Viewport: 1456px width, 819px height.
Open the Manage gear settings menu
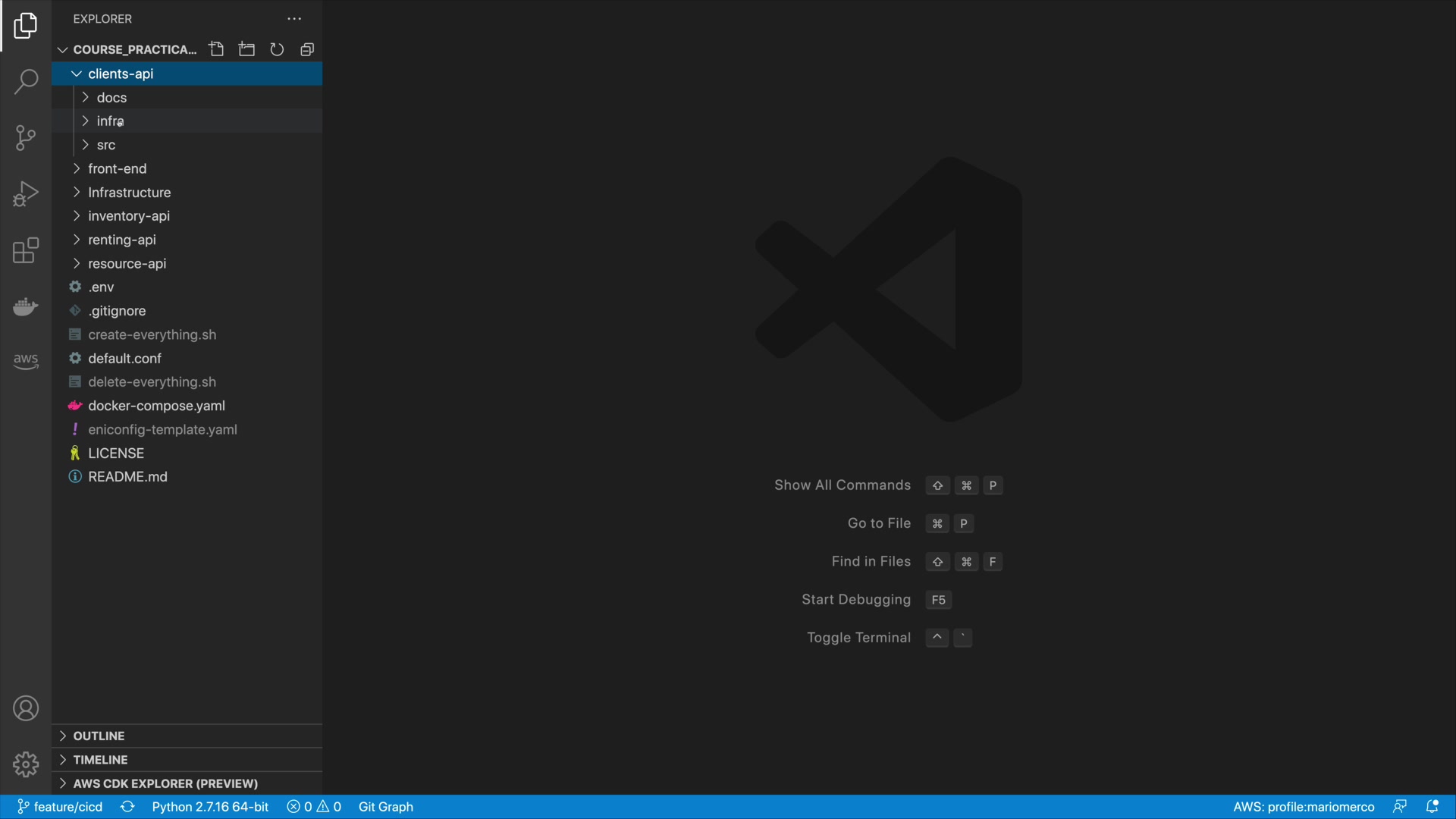pyautogui.click(x=26, y=764)
